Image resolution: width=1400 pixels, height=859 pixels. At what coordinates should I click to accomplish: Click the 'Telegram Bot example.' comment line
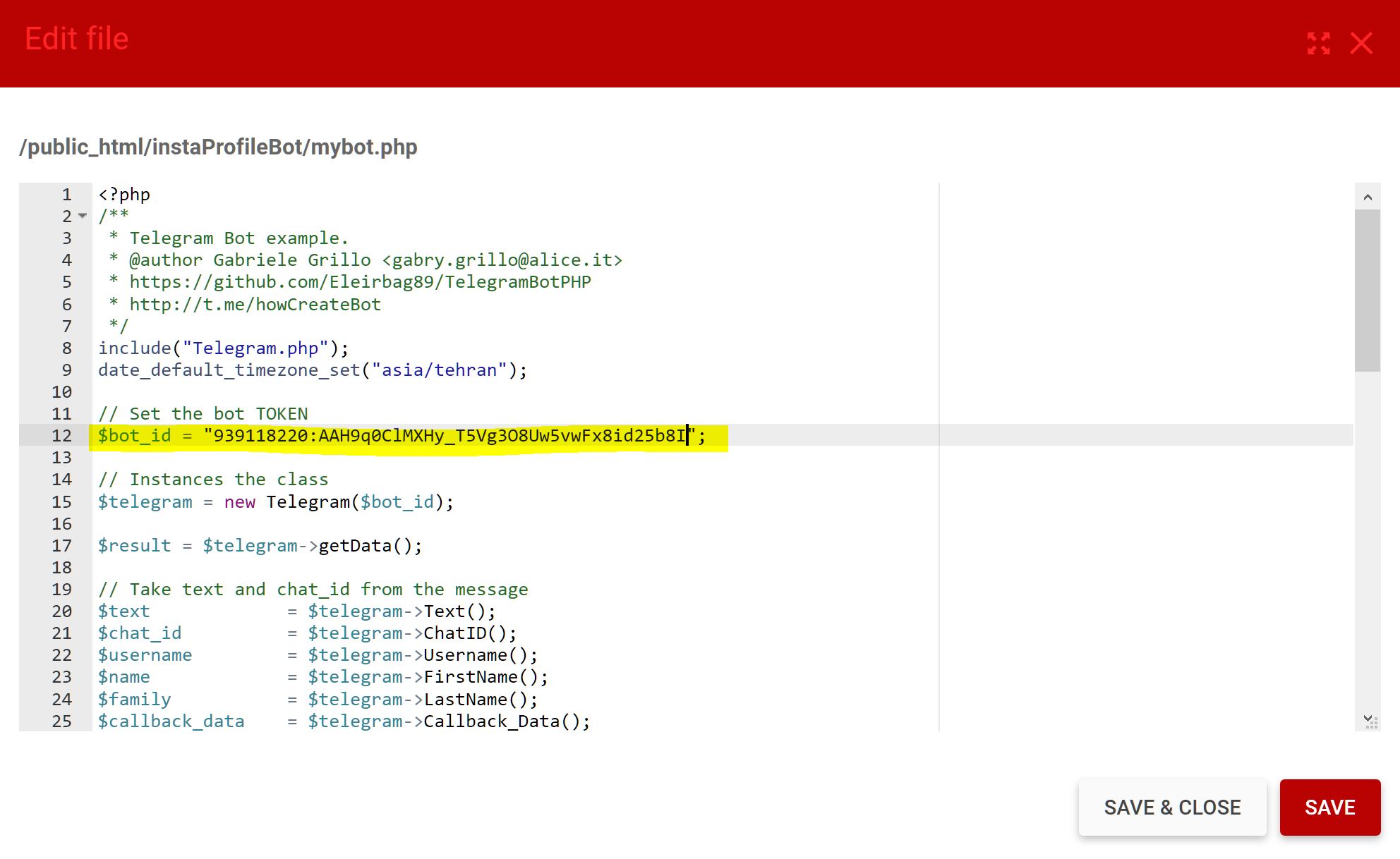point(229,238)
